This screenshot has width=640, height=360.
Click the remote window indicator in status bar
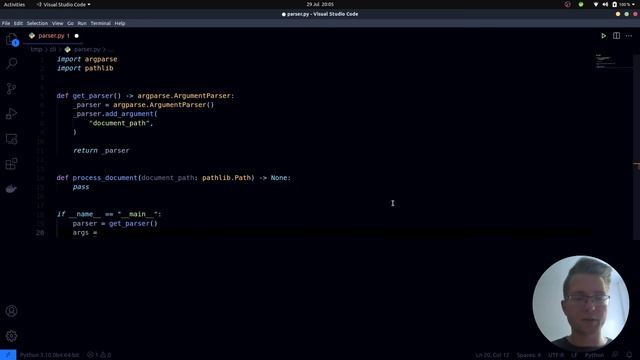pos(8,355)
